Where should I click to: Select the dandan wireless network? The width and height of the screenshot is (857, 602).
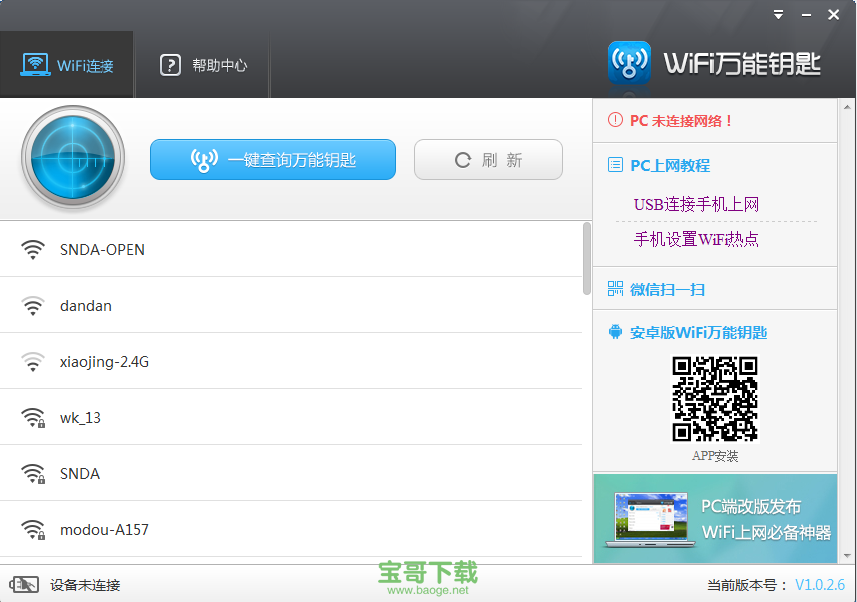[x=86, y=305]
